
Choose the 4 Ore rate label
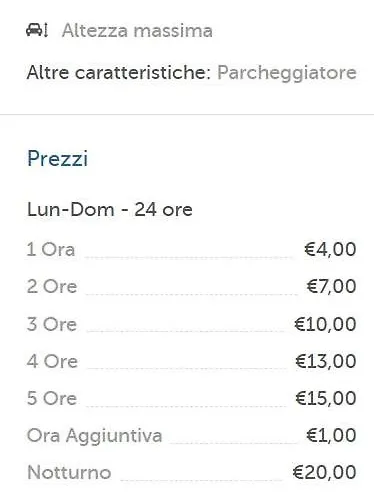(x=52, y=361)
